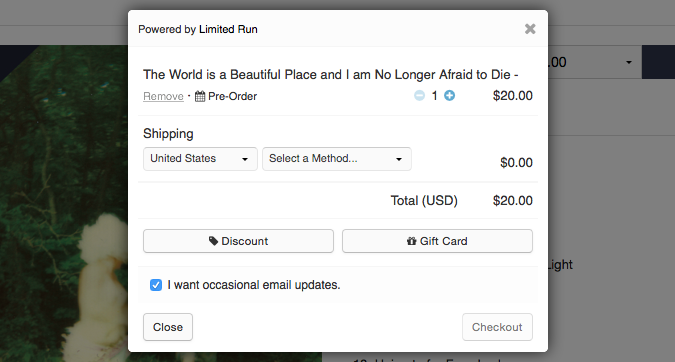Click the Shipping section heading
Screen dimensions: 675x362
[x=168, y=134]
